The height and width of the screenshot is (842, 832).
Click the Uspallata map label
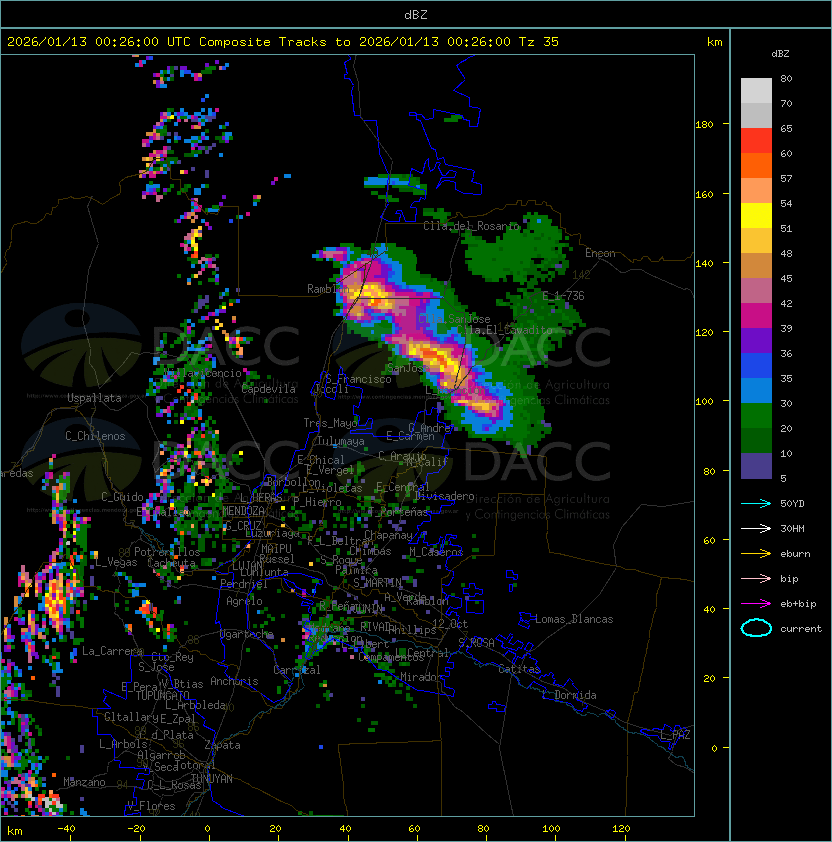click(x=94, y=398)
